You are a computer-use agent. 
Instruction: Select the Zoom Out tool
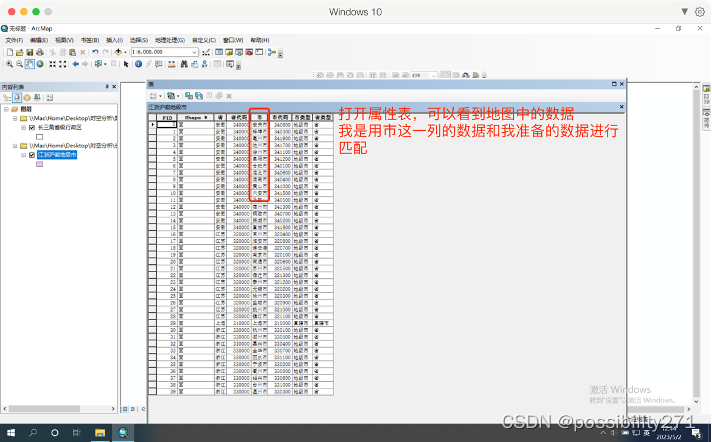pos(19,64)
